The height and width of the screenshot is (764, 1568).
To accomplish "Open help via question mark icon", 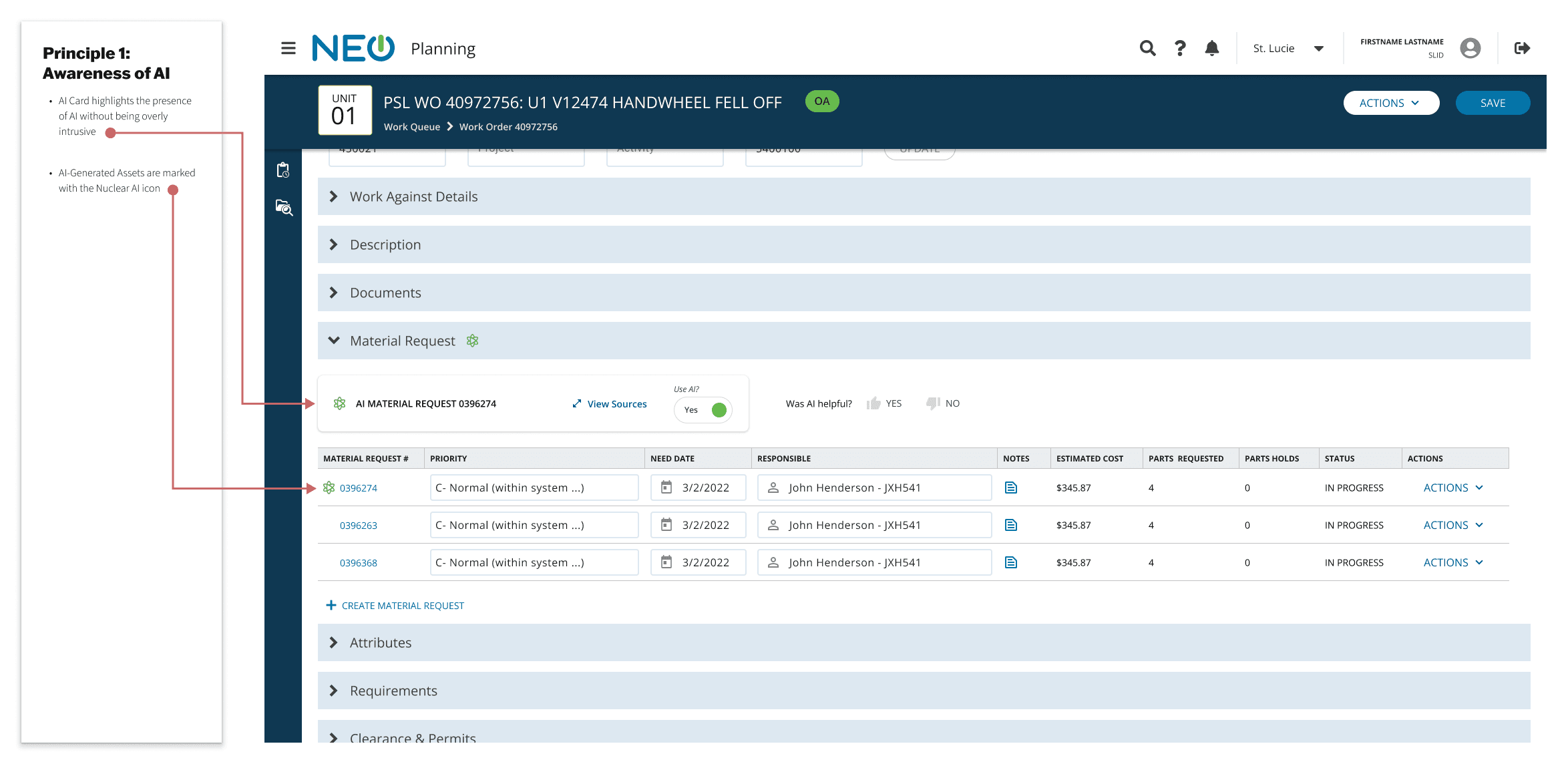I will coord(1180,48).
